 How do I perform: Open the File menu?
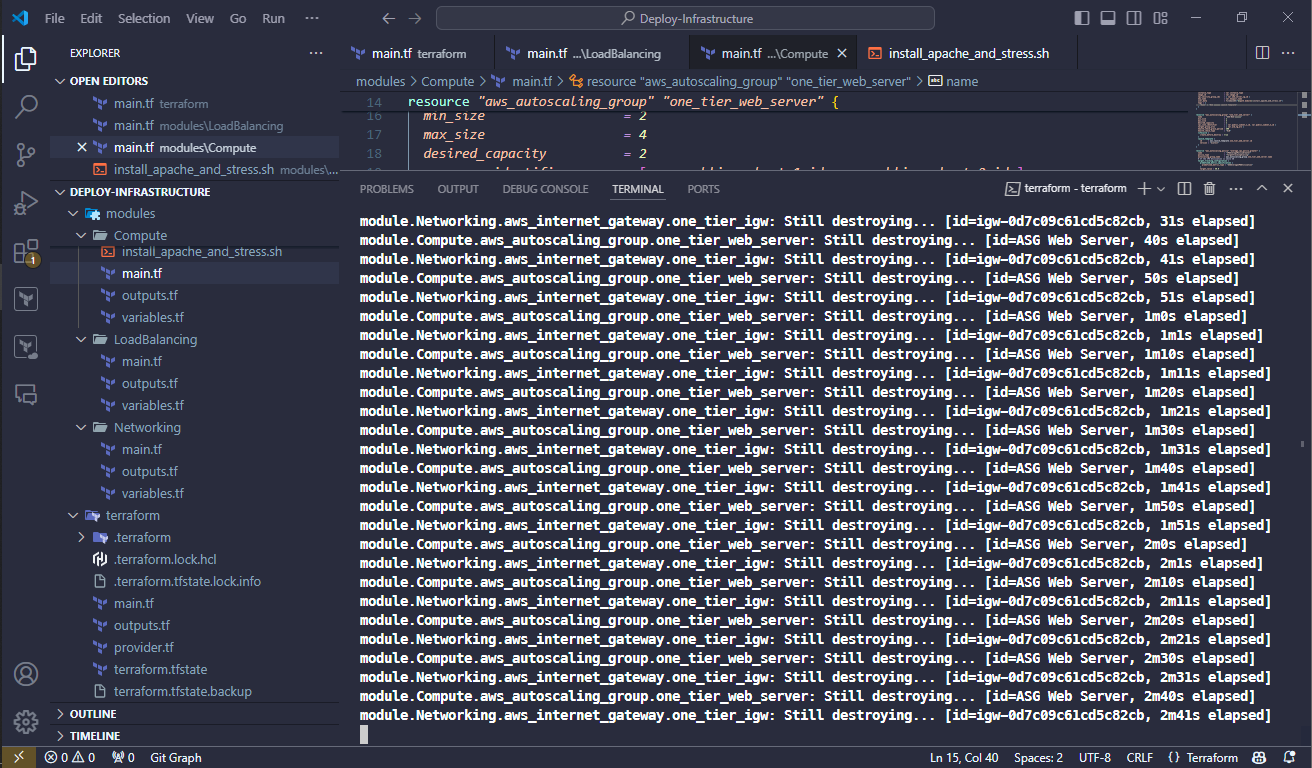(55, 18)
